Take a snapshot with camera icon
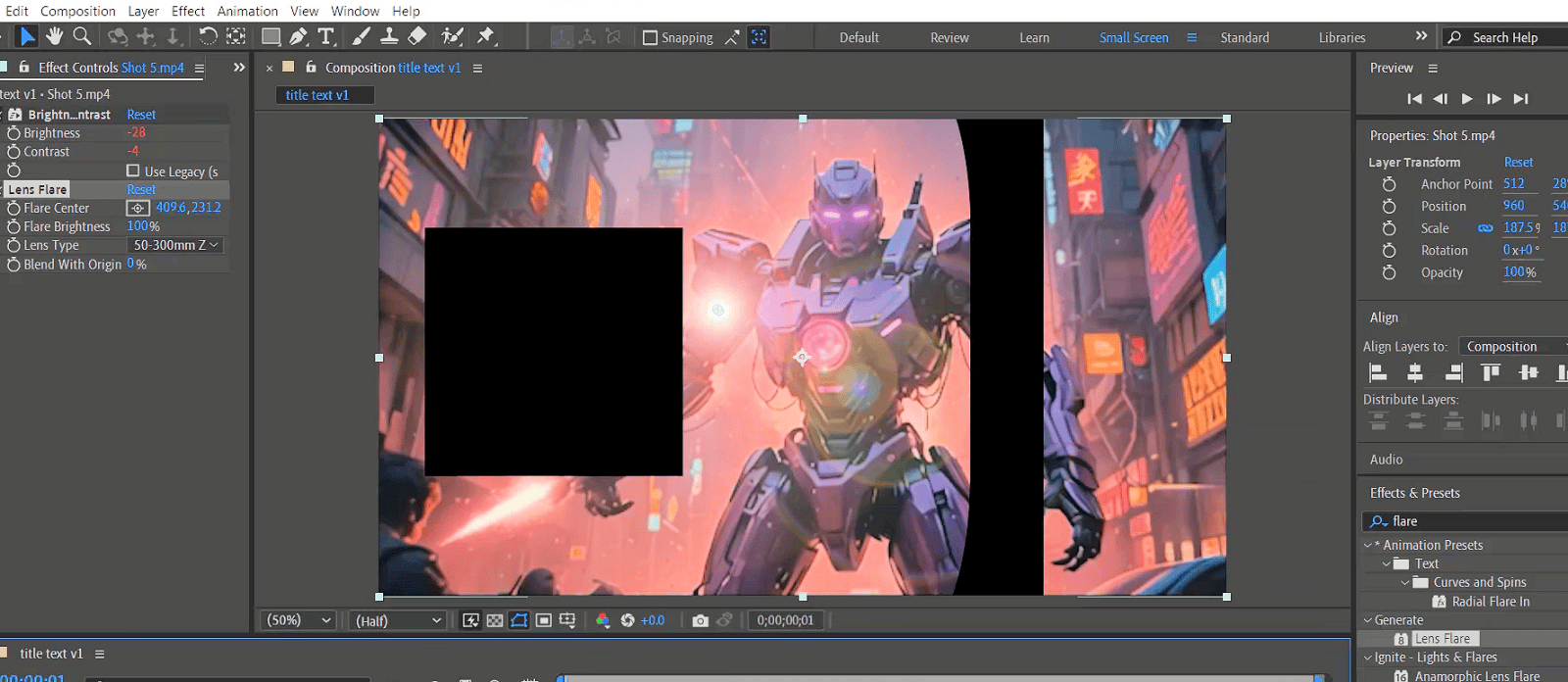Image resolution: width=1568 pixels, height=682 pixels. 700,620
